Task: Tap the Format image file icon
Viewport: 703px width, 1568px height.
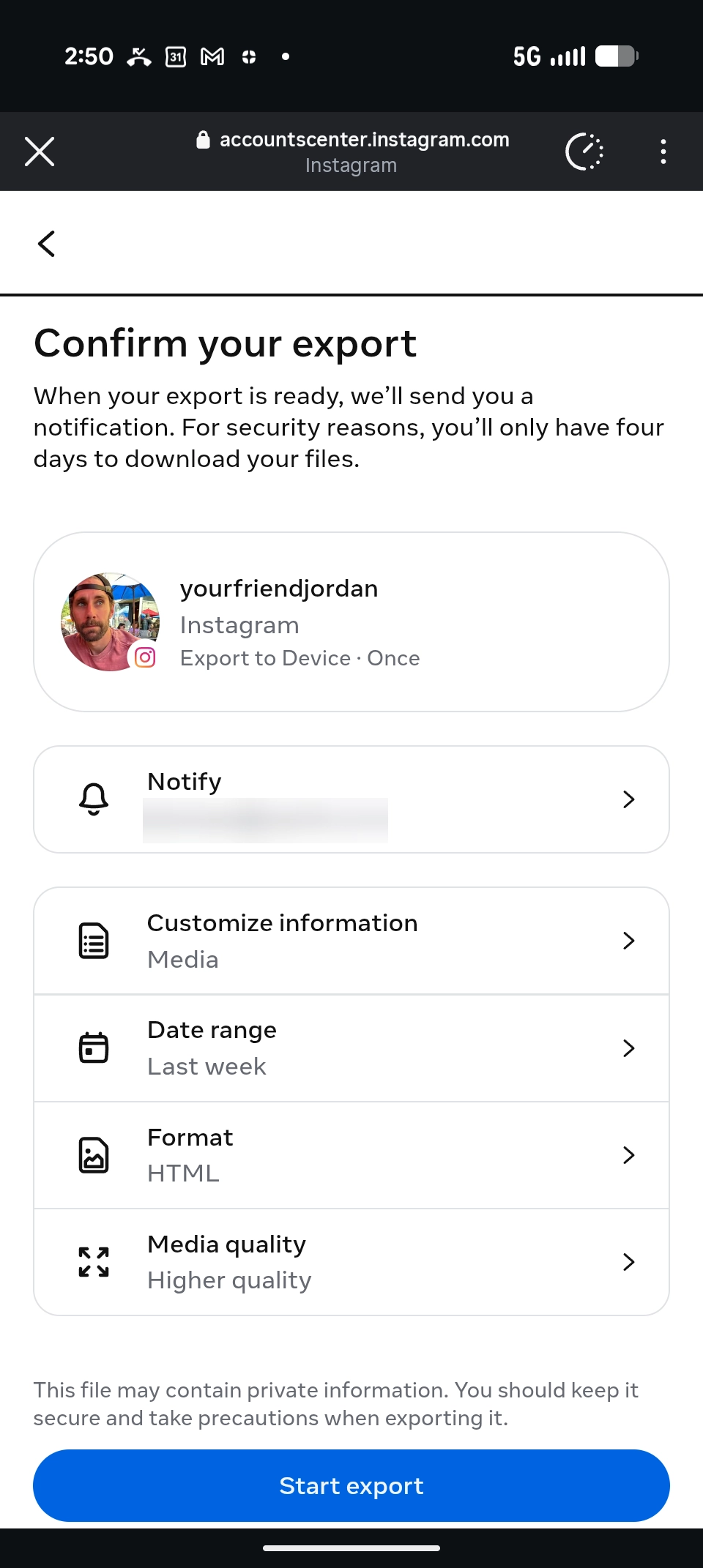Action: tap(94, 1155)
